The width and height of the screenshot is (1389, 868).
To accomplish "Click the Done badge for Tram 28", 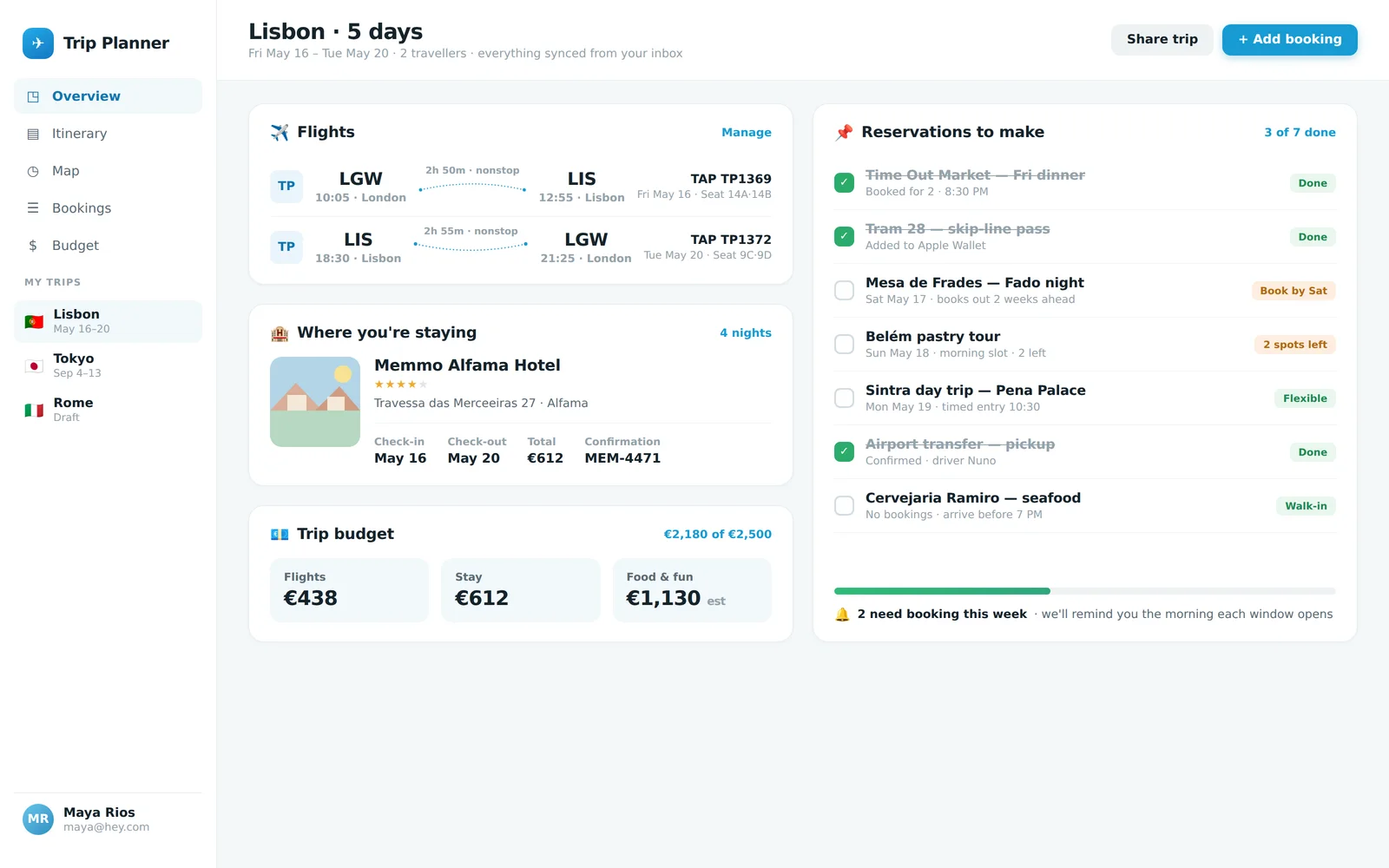I will pyautogui.click(x=1313, y=237).
